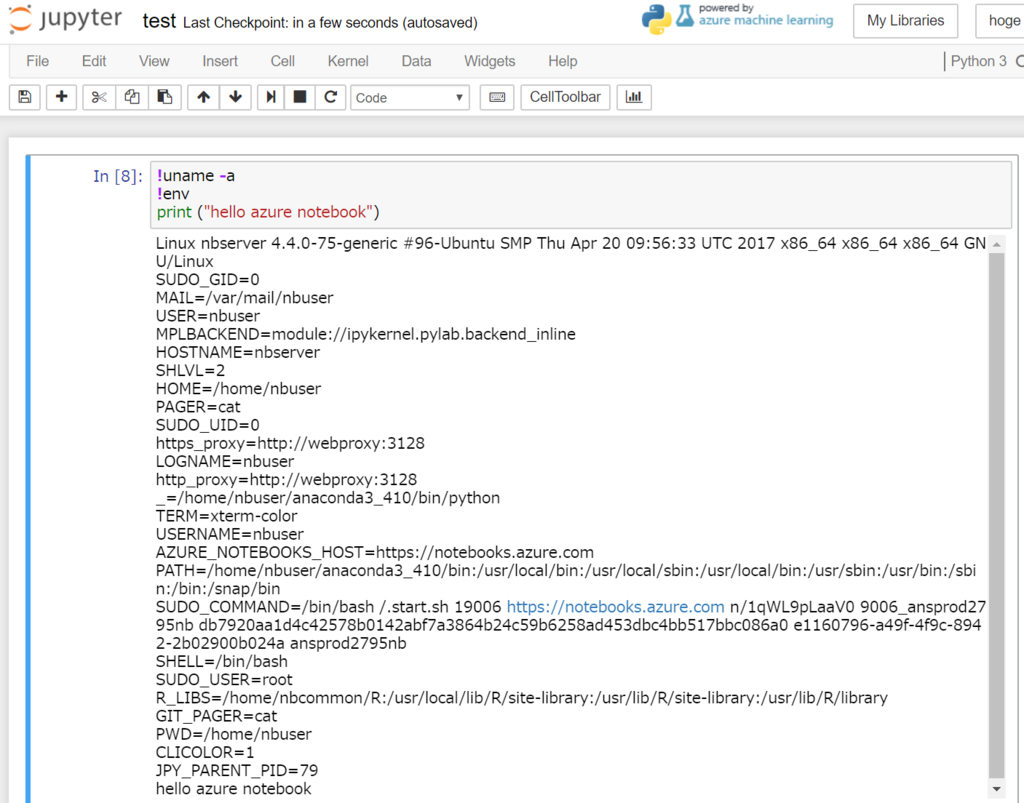This screenshot has height=803, width=1024.
Task: Insert cell below with plus icon
Action: pyautogui.click(x=61, y=97)
